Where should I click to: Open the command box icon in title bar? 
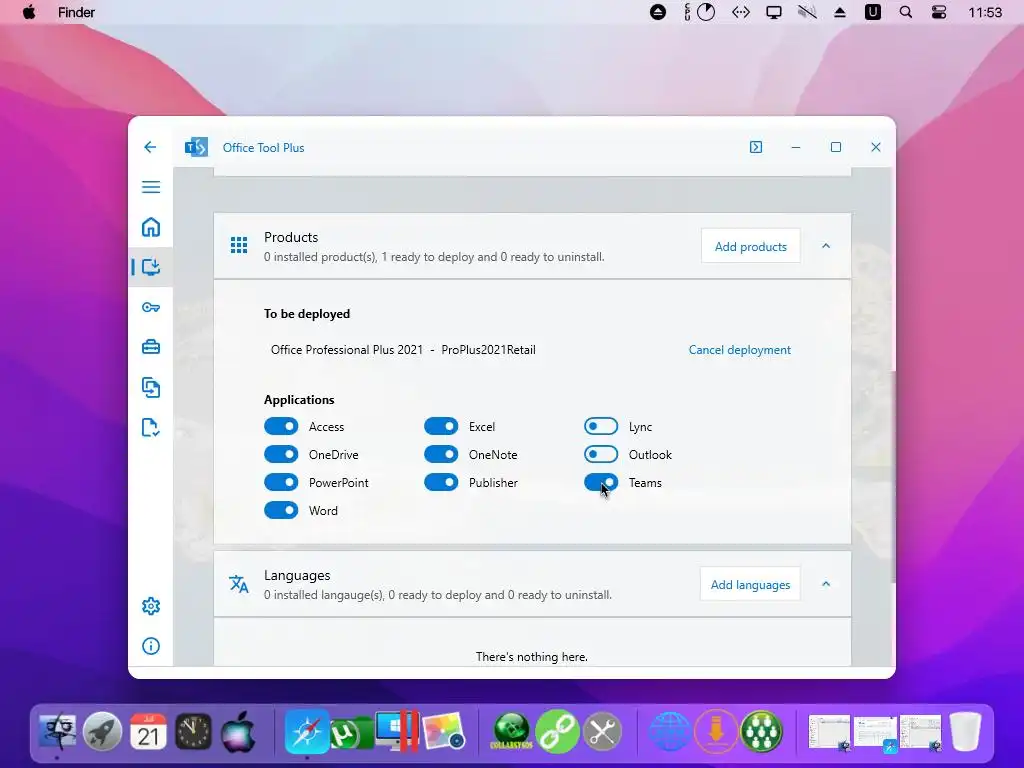[756, 147]
